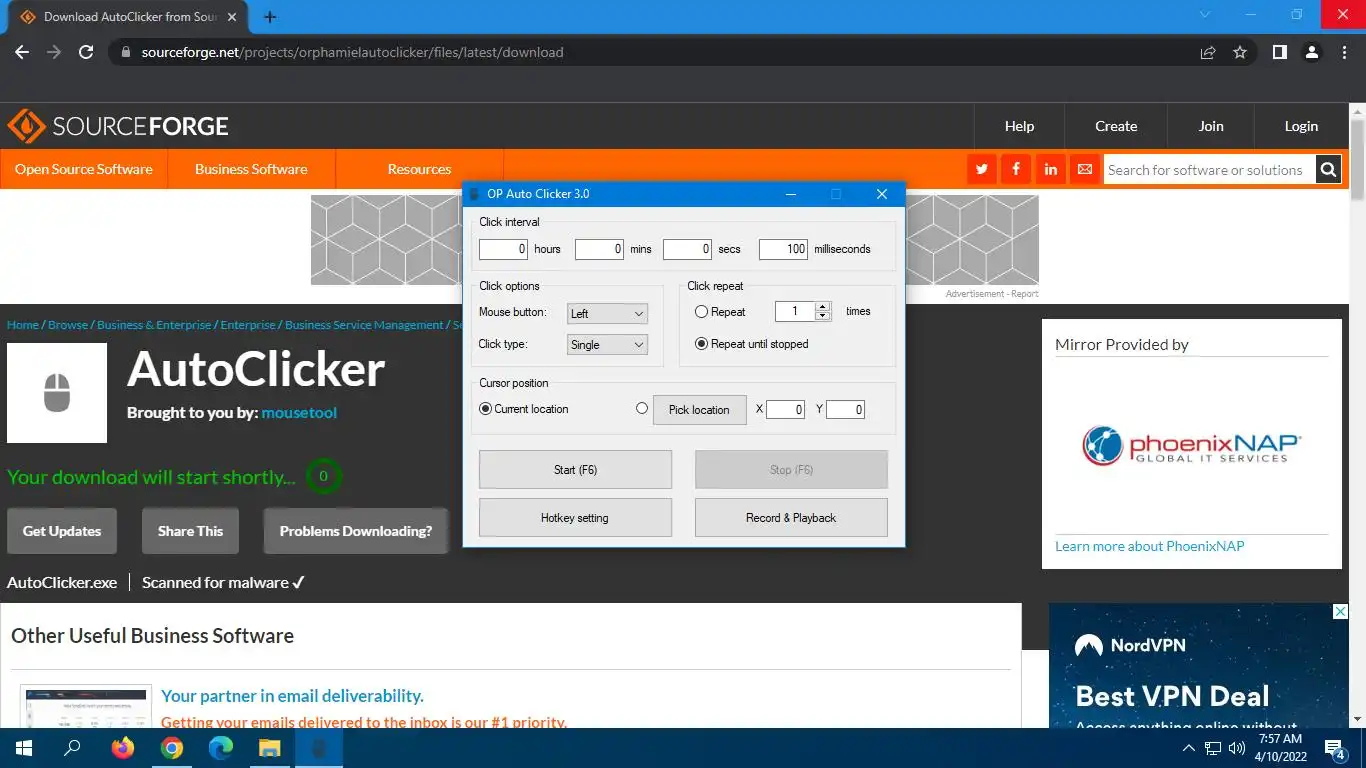
Task: Open Your partner in email deliverability link
Action: (292, 696)
